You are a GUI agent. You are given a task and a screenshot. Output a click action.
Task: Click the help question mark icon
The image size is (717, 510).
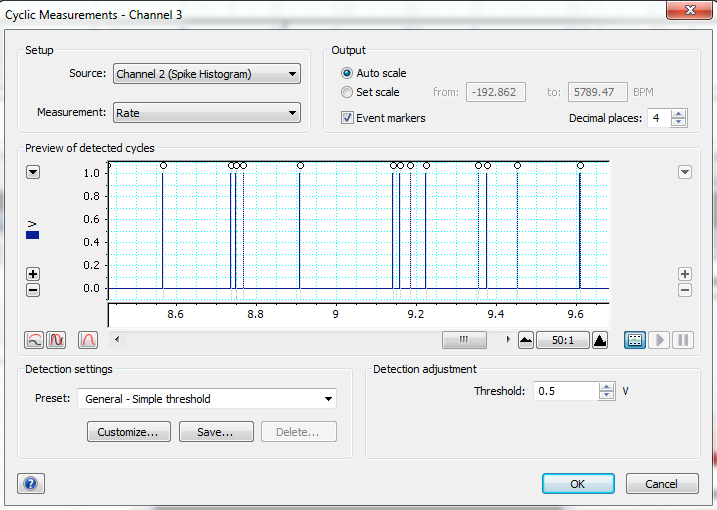[30, 484]
